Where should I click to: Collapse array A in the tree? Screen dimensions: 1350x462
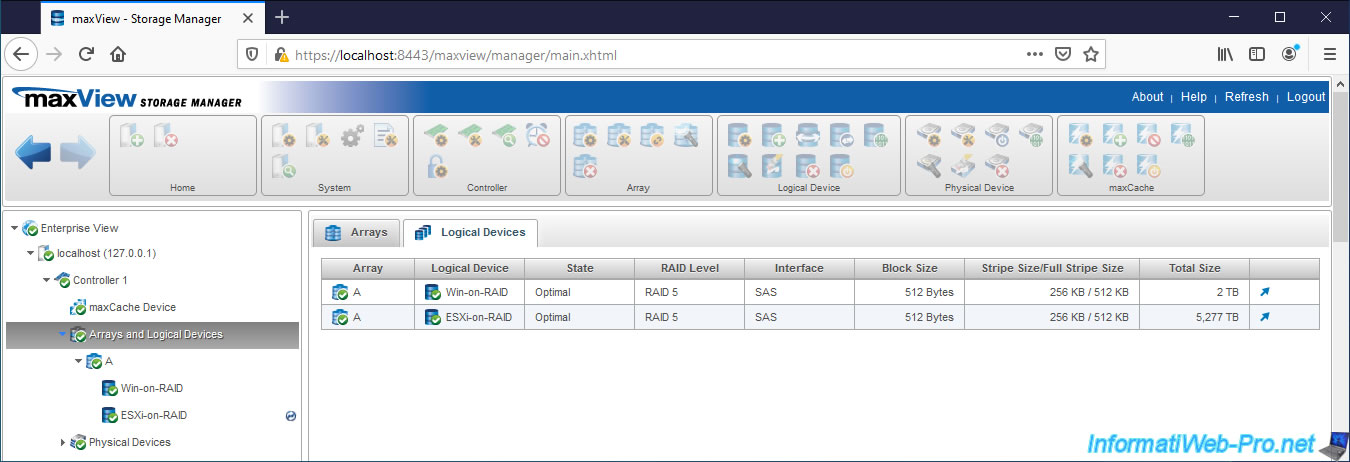78,361
